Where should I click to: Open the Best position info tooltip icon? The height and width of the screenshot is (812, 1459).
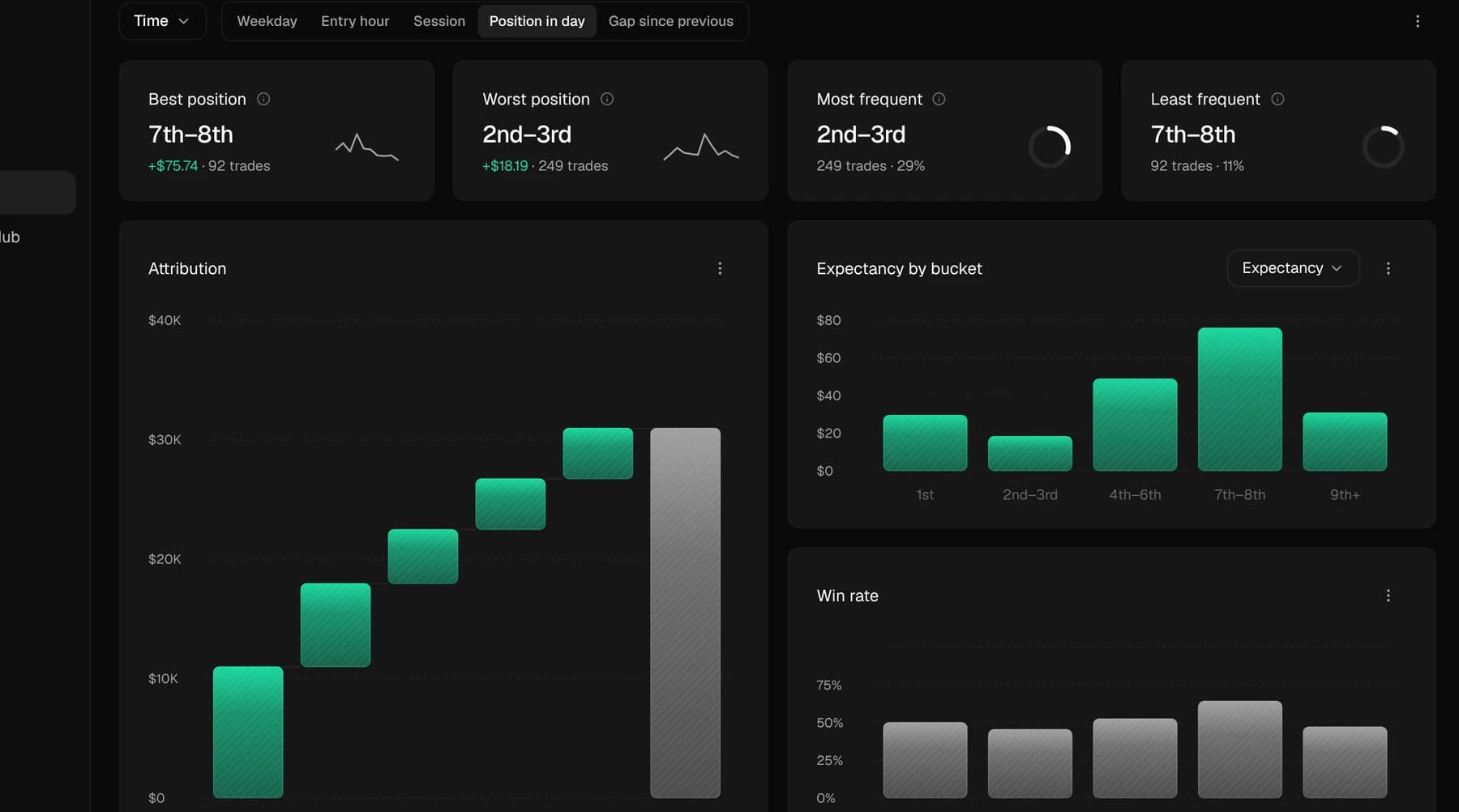(263, 99)
